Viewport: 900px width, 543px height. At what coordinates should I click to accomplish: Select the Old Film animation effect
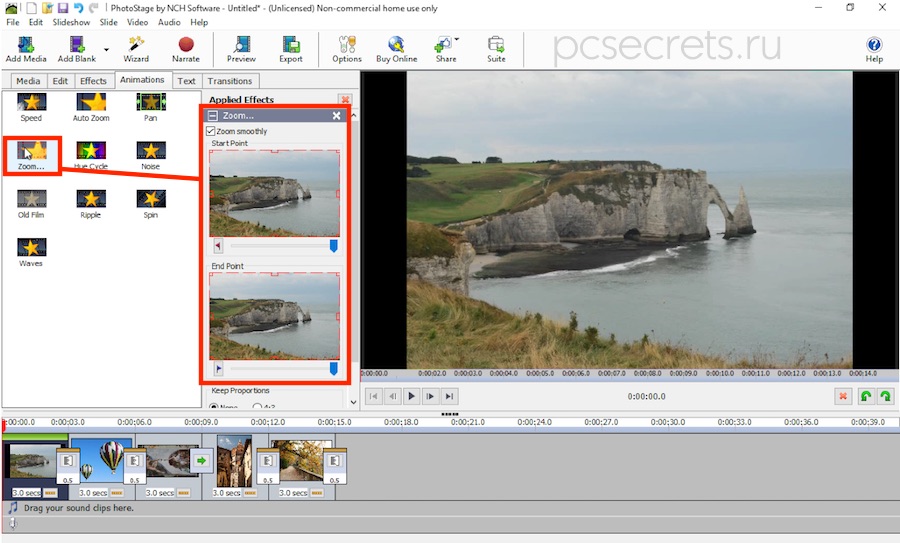pos(31,204)
